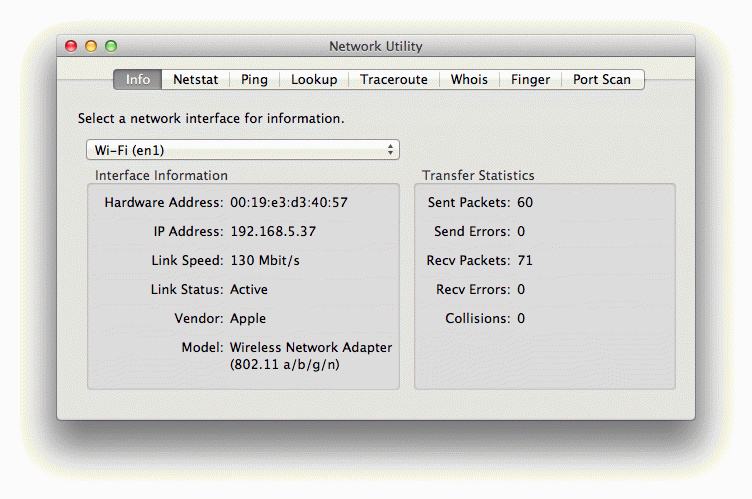The width and height of the screenshot is (752, 499).
Task: Minimize the window with the yellow button
Action: click(91, 46)
